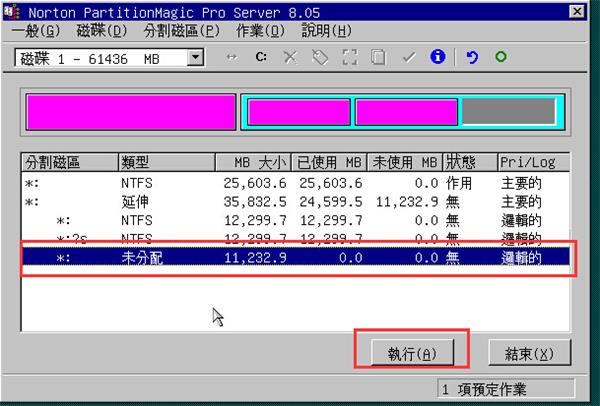The image size is (600, 406).
Task: Click the blue Undo arrow icon
Action: coord(472,57)
